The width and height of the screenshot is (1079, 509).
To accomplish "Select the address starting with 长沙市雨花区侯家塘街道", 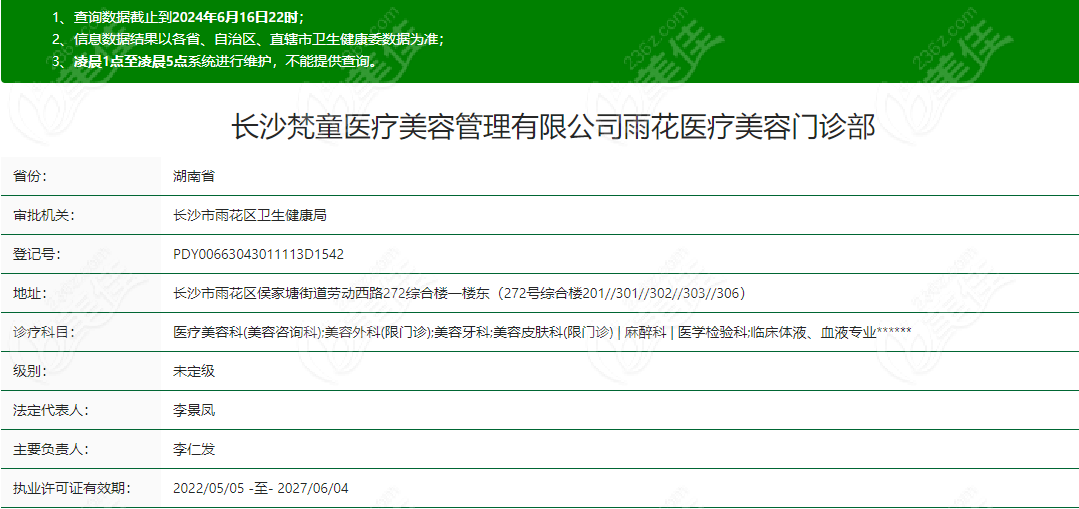I will point(459,294).
